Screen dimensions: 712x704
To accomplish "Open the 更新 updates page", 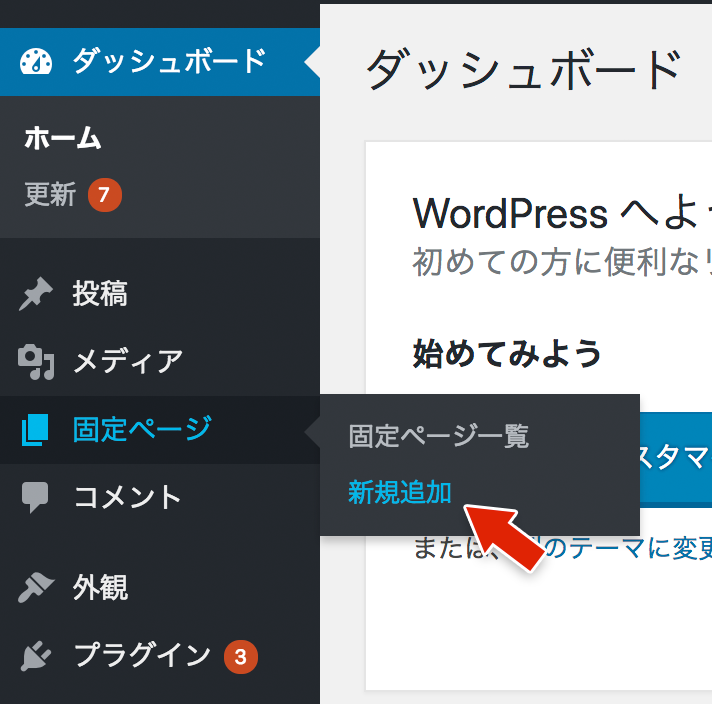I will pyautogui.click(x=50, y=194).
